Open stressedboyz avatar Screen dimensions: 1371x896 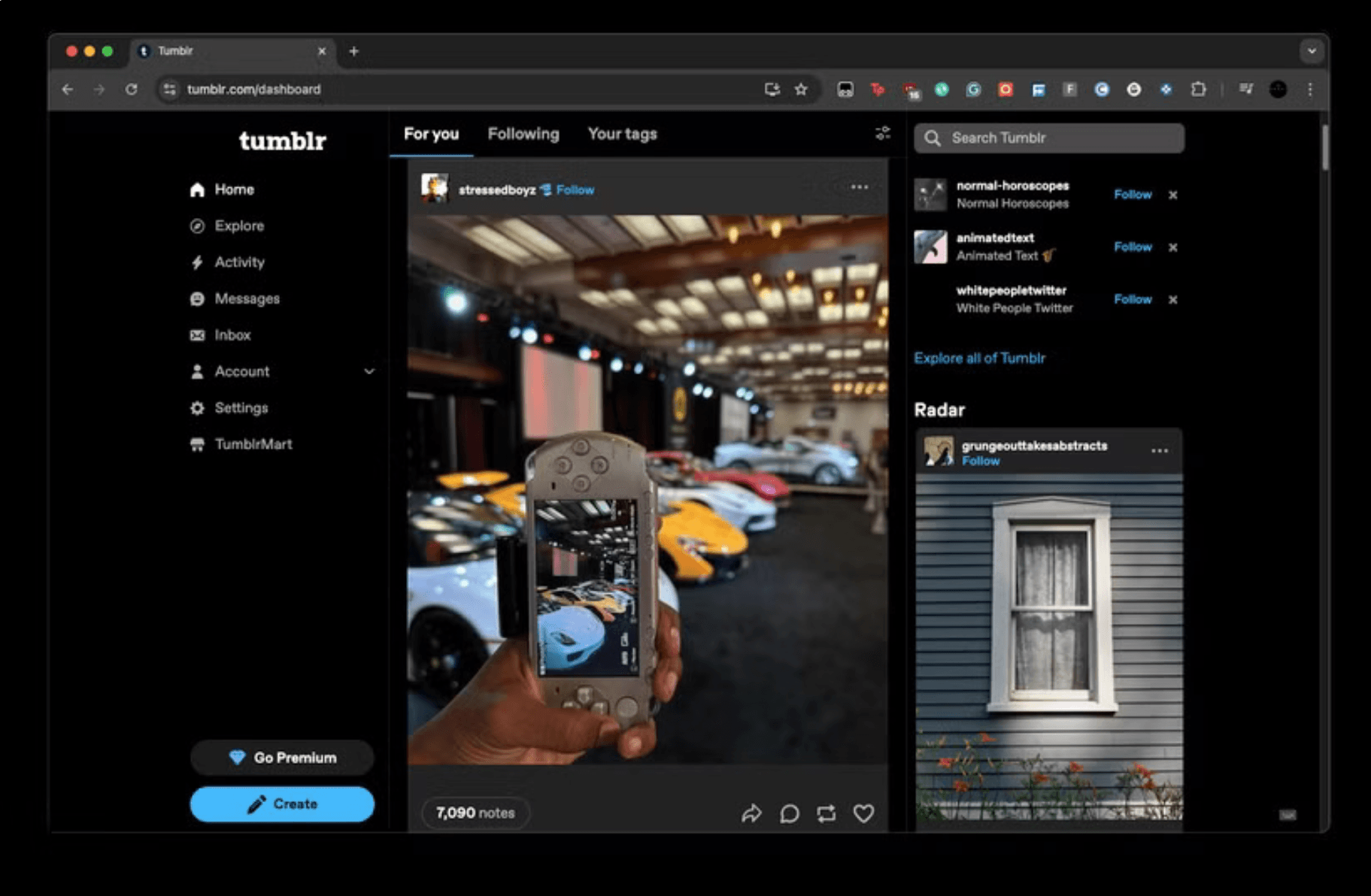click(435, 188)
